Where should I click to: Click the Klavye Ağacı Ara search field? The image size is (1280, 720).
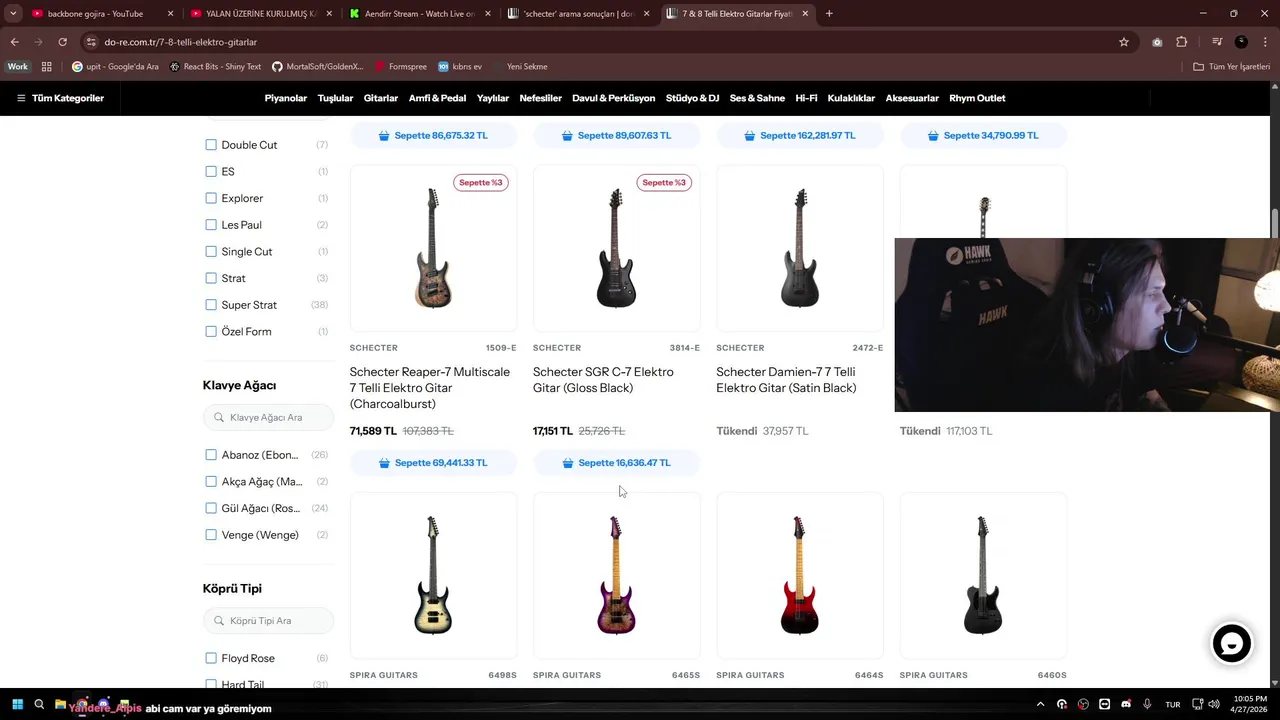[x=268, y=417]
